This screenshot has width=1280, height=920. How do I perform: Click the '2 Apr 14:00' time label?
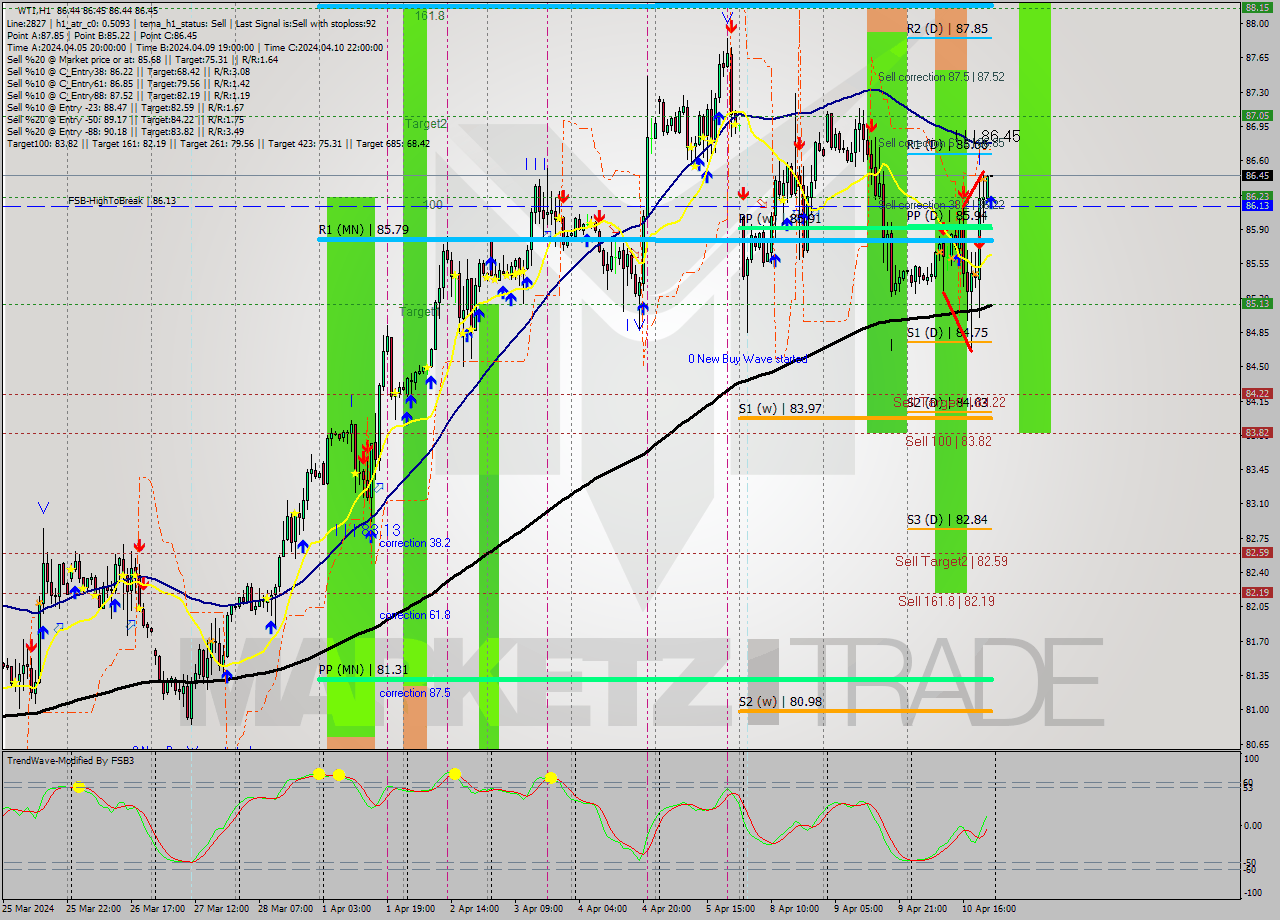(x=474, y=908)
